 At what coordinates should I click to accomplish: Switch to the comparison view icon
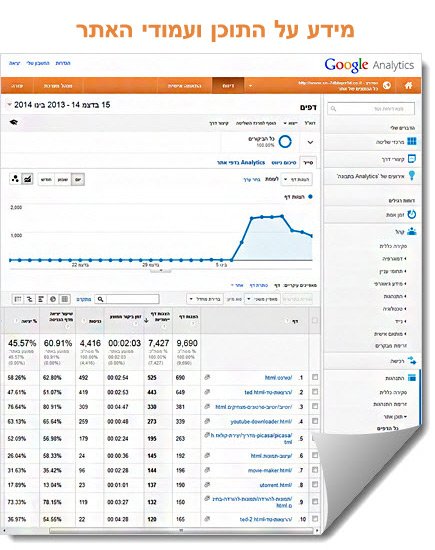tap(29, 299)
